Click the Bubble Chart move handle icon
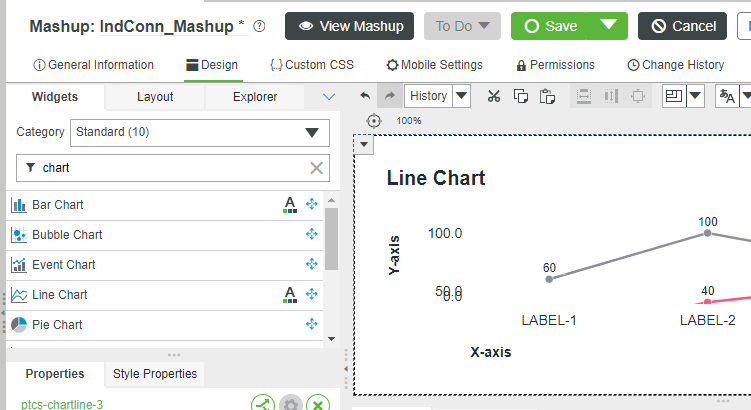The height and width of the screenshot is (410, 751). click(x=312, y=234)
